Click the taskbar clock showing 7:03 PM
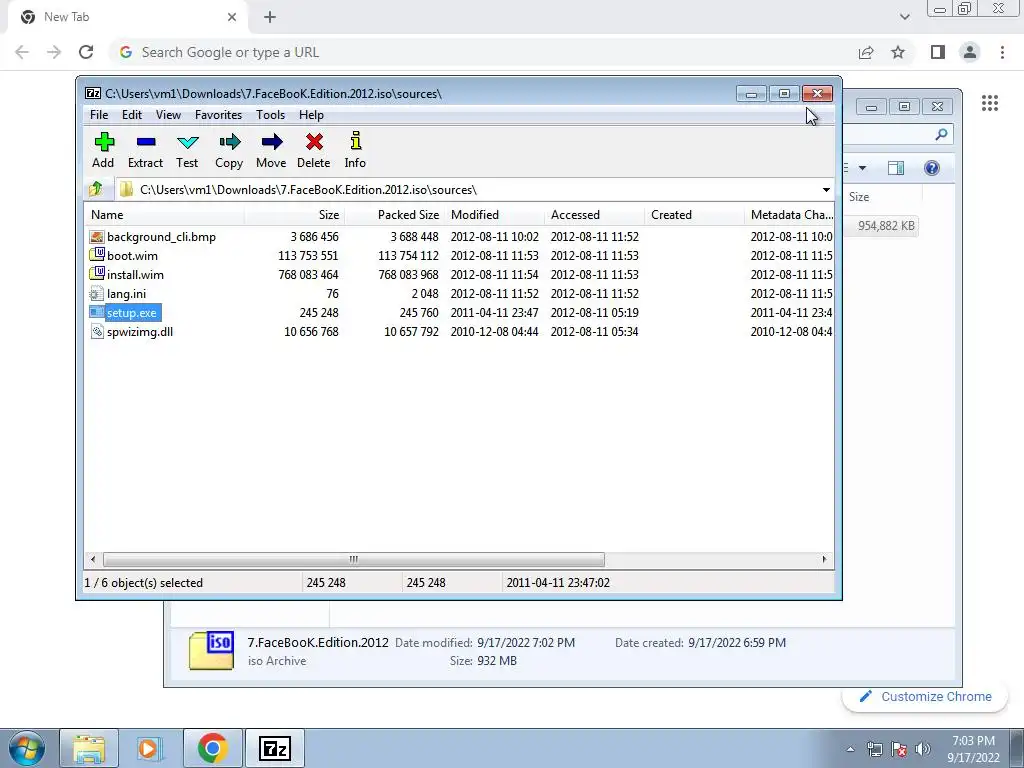1024x768 pixels. [973, 749]
